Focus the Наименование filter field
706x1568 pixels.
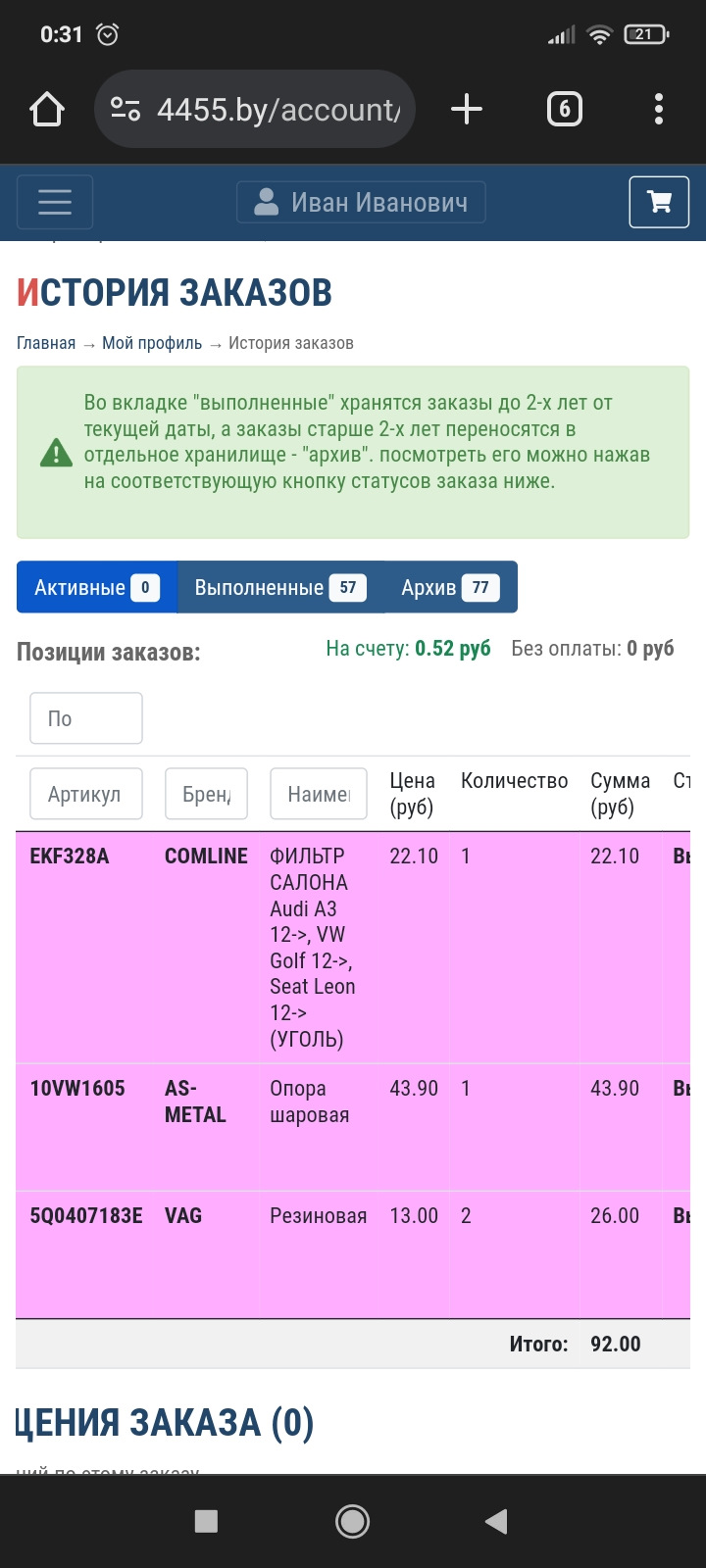click(319, 794)
